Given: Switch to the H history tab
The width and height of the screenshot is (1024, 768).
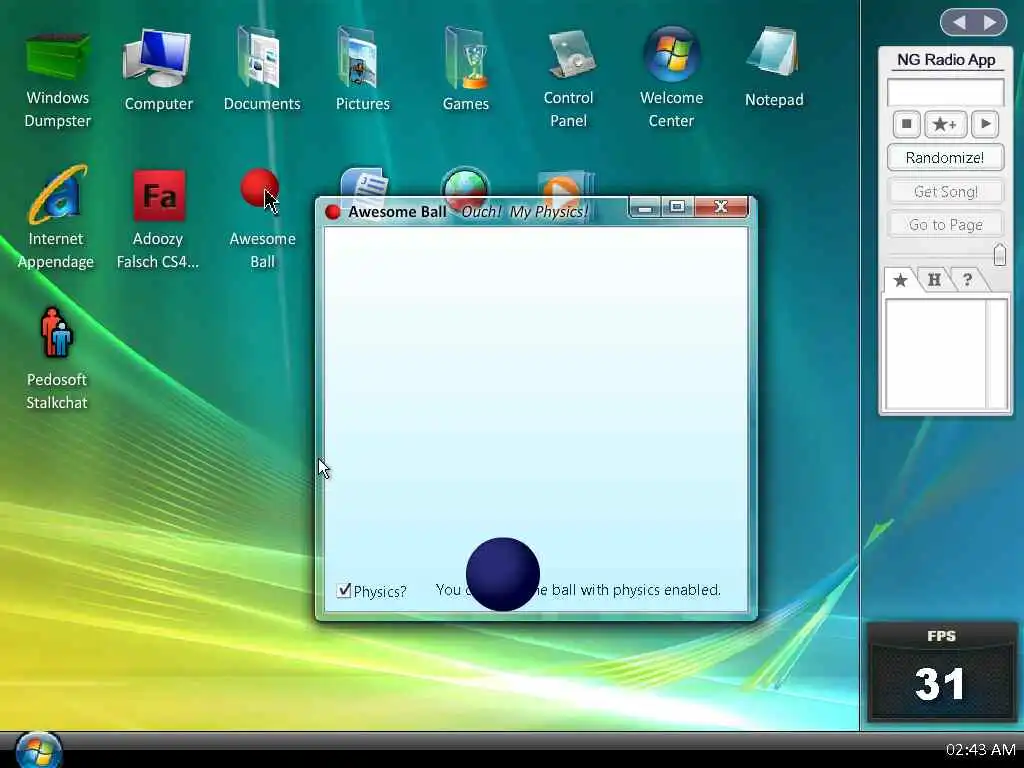Looking at the screenshot, I should click(x=935, y=280).
